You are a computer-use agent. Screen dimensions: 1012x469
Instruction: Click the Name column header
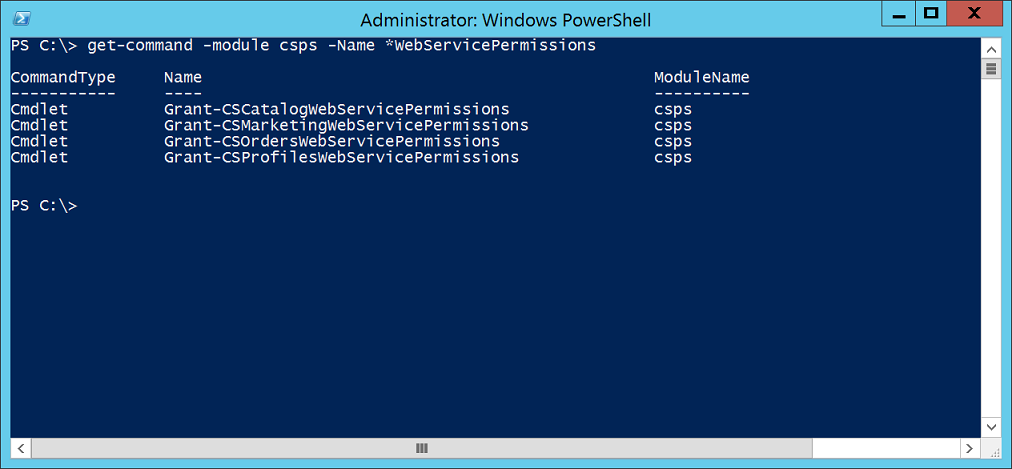point(183,77)
